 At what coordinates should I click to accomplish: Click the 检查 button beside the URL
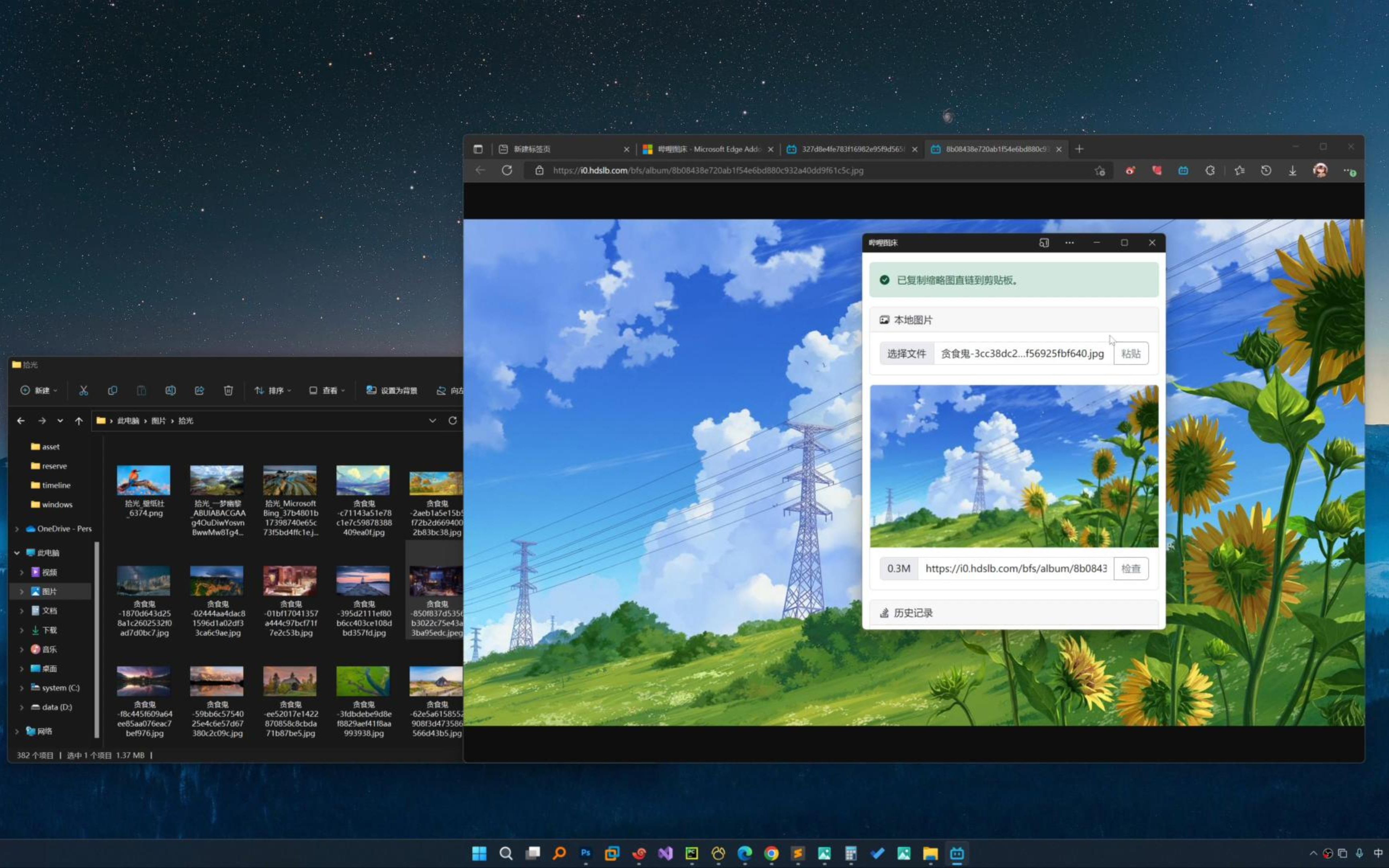click(x=1130, y=568)
